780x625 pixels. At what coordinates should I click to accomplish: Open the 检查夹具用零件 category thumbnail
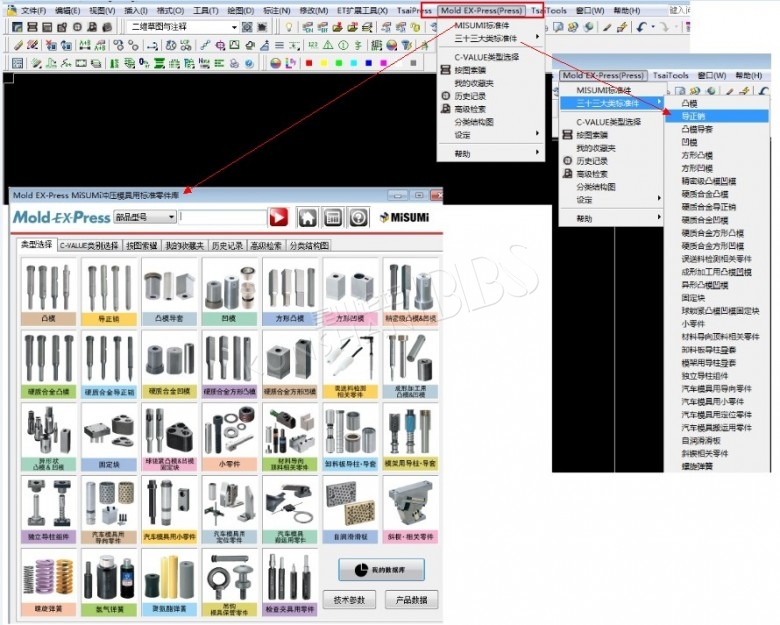coord(290,582)
